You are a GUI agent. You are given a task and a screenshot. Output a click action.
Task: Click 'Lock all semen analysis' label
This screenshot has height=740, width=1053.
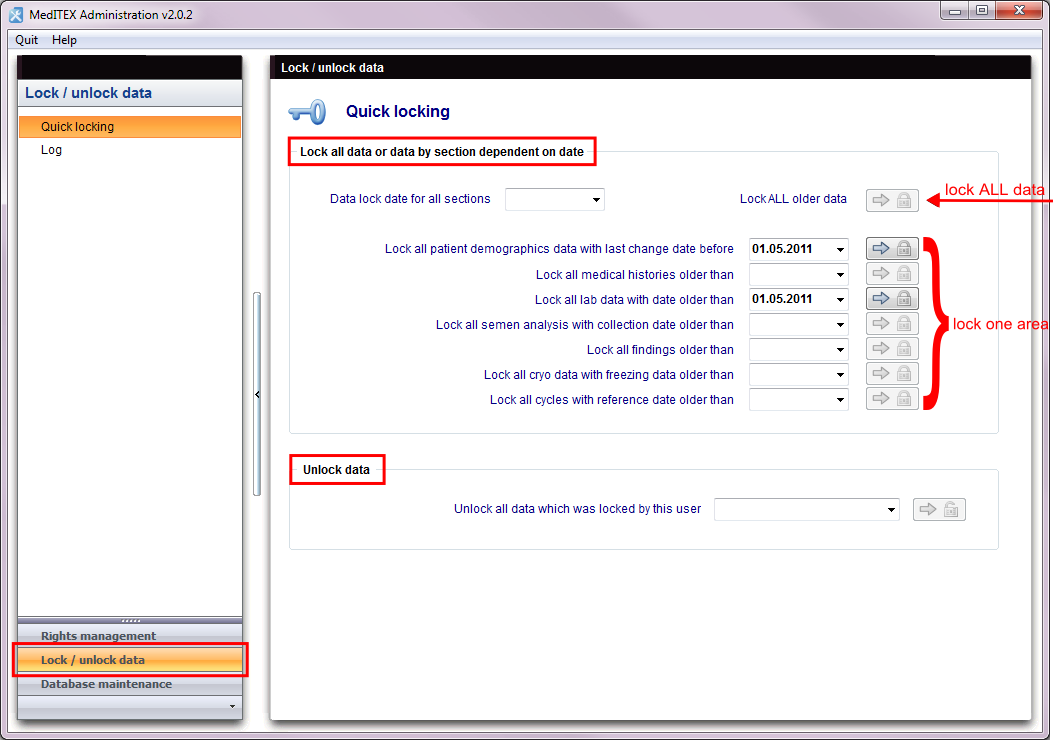(x=584, y=324)
